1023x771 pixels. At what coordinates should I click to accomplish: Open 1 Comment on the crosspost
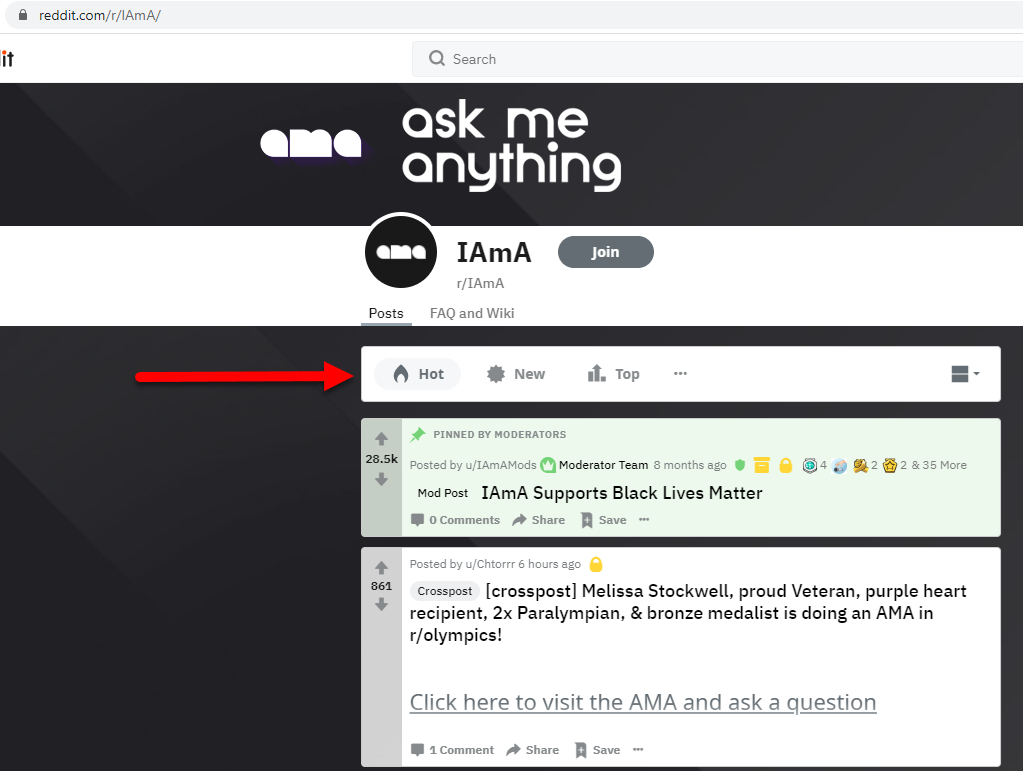[452, 750]
